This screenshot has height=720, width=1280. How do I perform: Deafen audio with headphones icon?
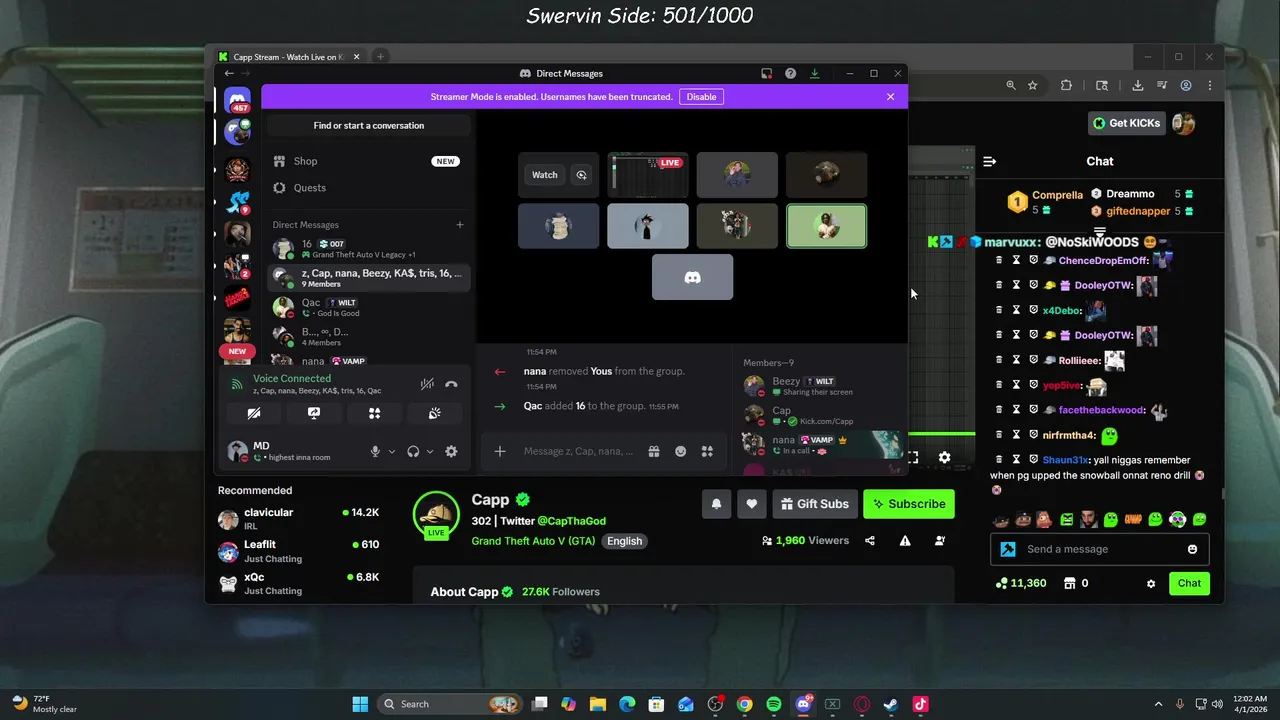click(413, 451)
